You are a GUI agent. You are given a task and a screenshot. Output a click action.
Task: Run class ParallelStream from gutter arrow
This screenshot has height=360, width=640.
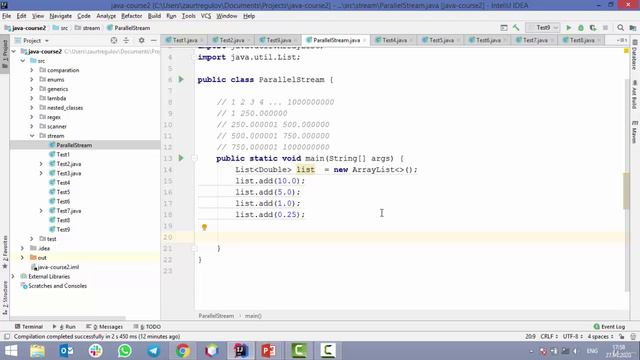pyautogui.click(x=181, y=79)
